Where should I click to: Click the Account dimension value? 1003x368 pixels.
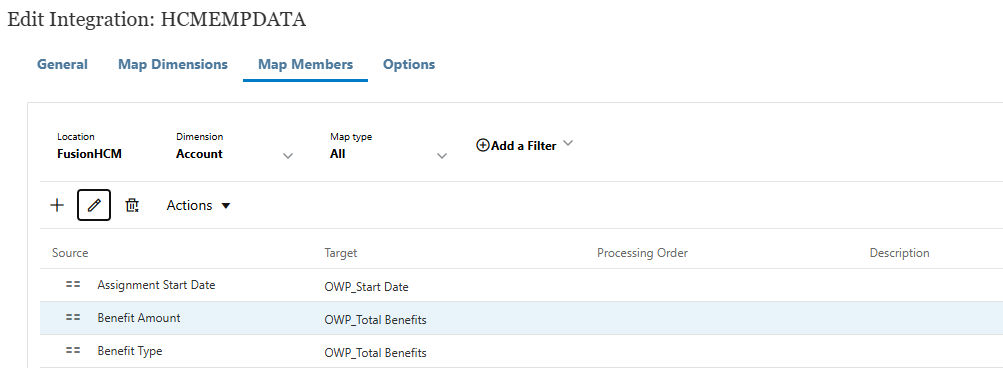200,154
